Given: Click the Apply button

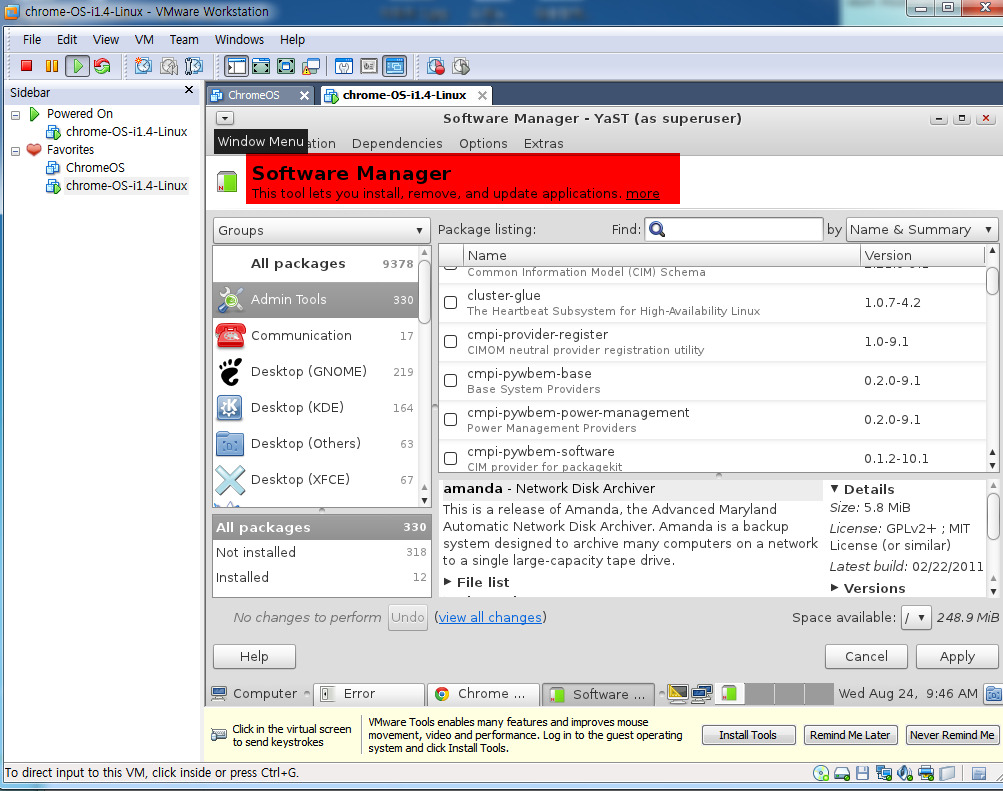Looking at the screenshot, I should pyautogui.click(x=956, y=656).
